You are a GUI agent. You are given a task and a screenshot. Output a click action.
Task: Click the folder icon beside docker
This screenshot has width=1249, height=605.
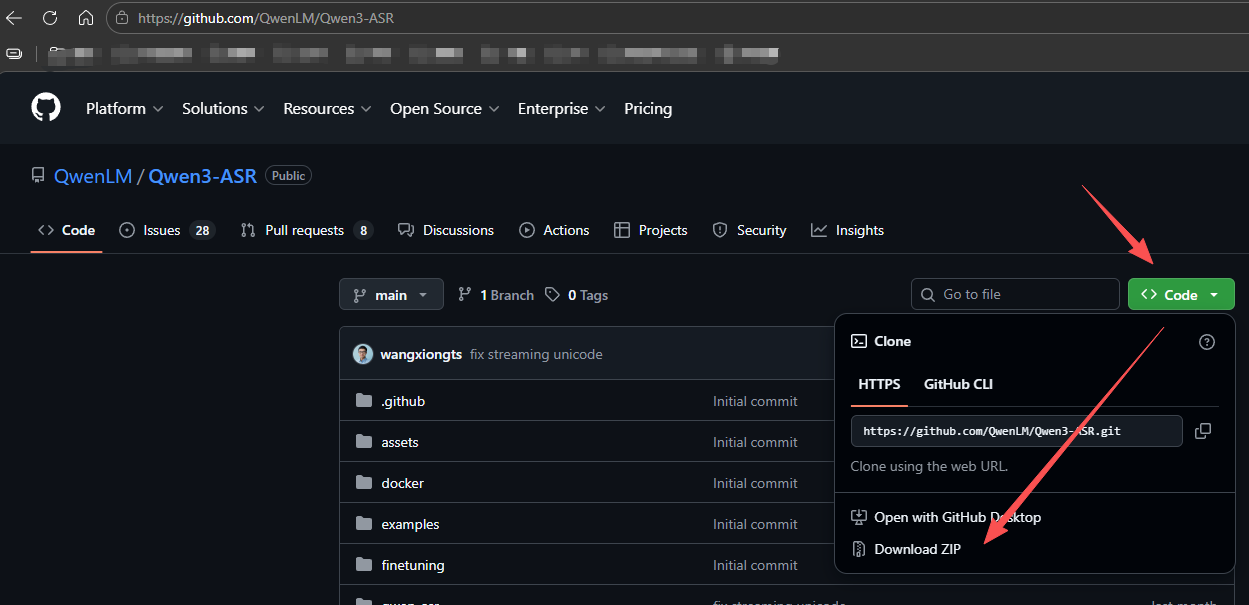tap(363, 483)
